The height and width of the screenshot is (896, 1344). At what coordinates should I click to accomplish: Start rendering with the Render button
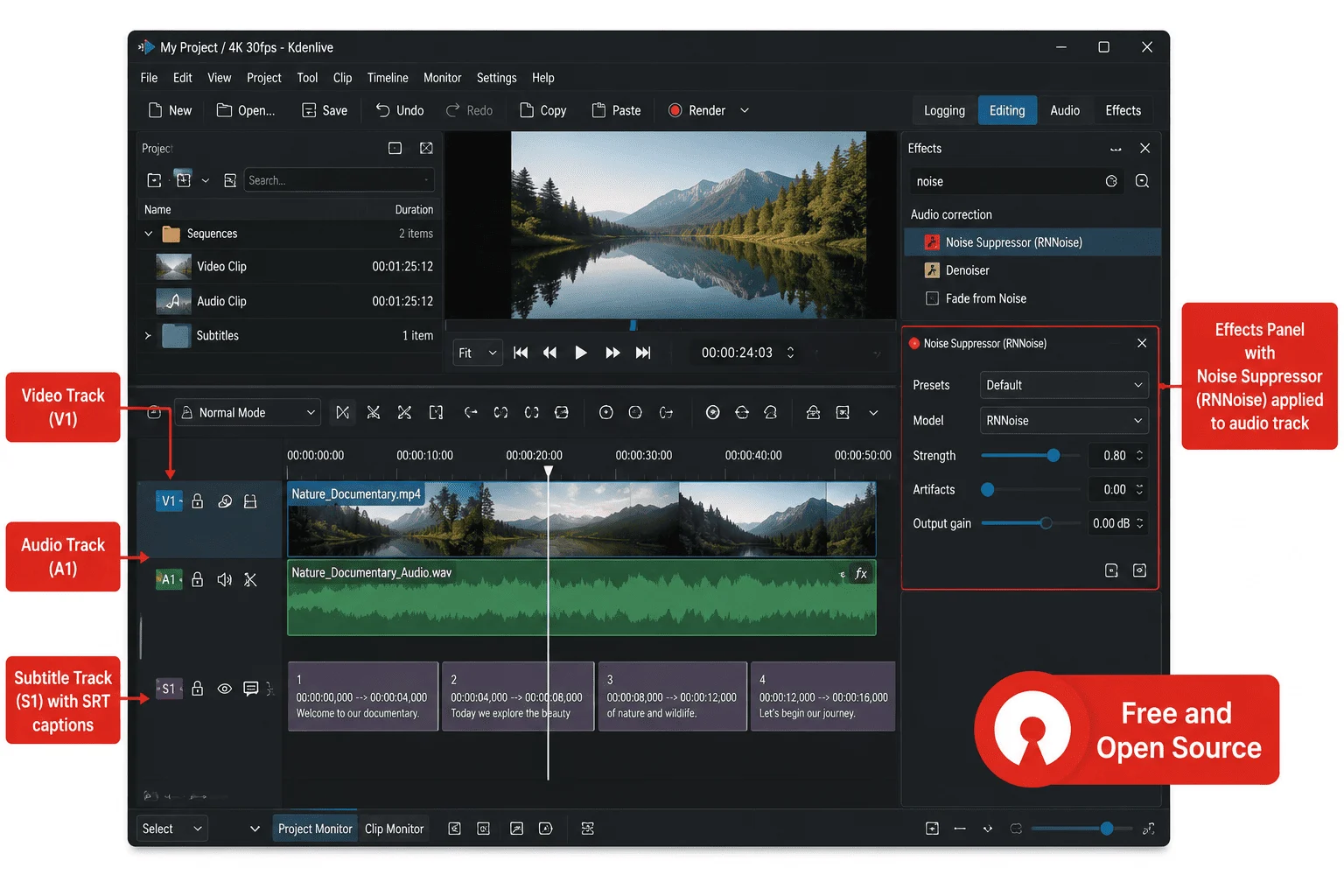[x=697, y=110]
